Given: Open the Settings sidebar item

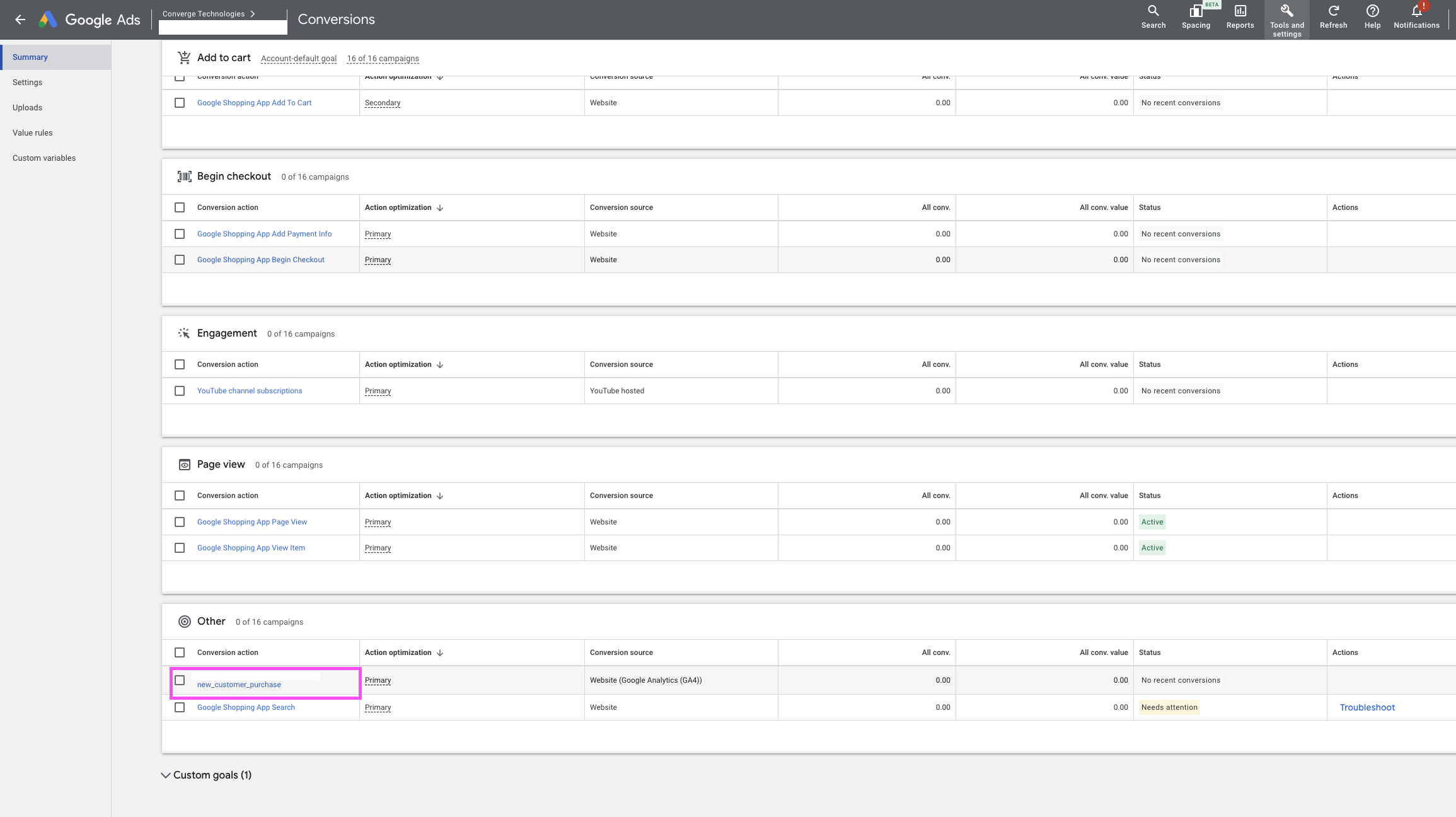Looking at the screenshot, I should (27, 83).
